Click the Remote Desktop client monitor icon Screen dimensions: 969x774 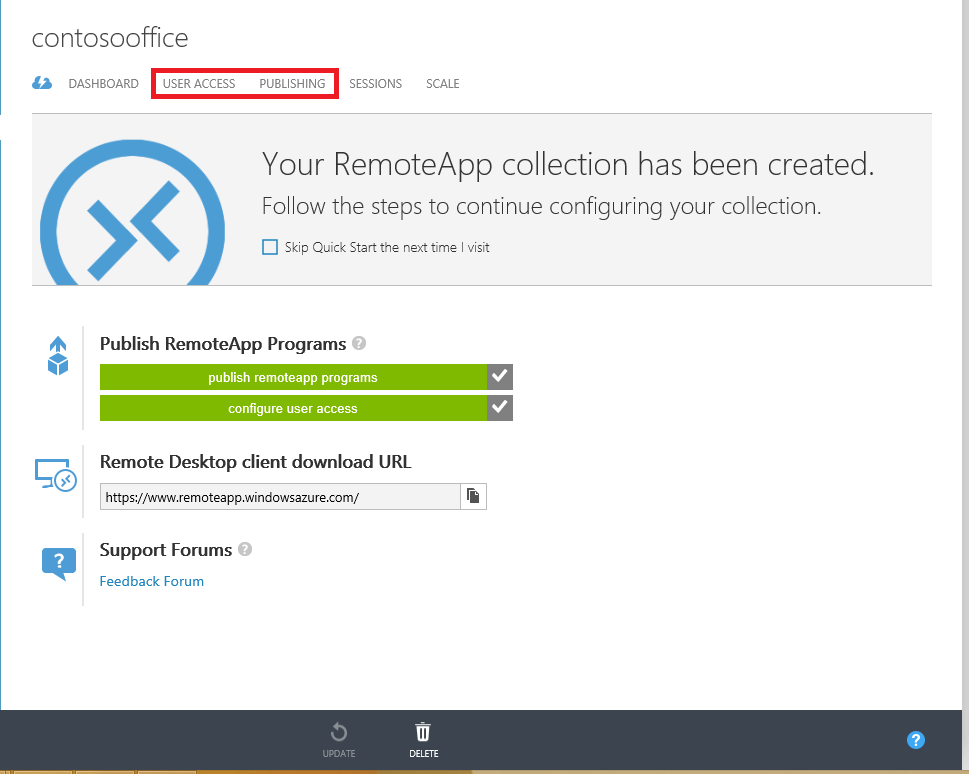pyautogui.click(x=56, y=475)
